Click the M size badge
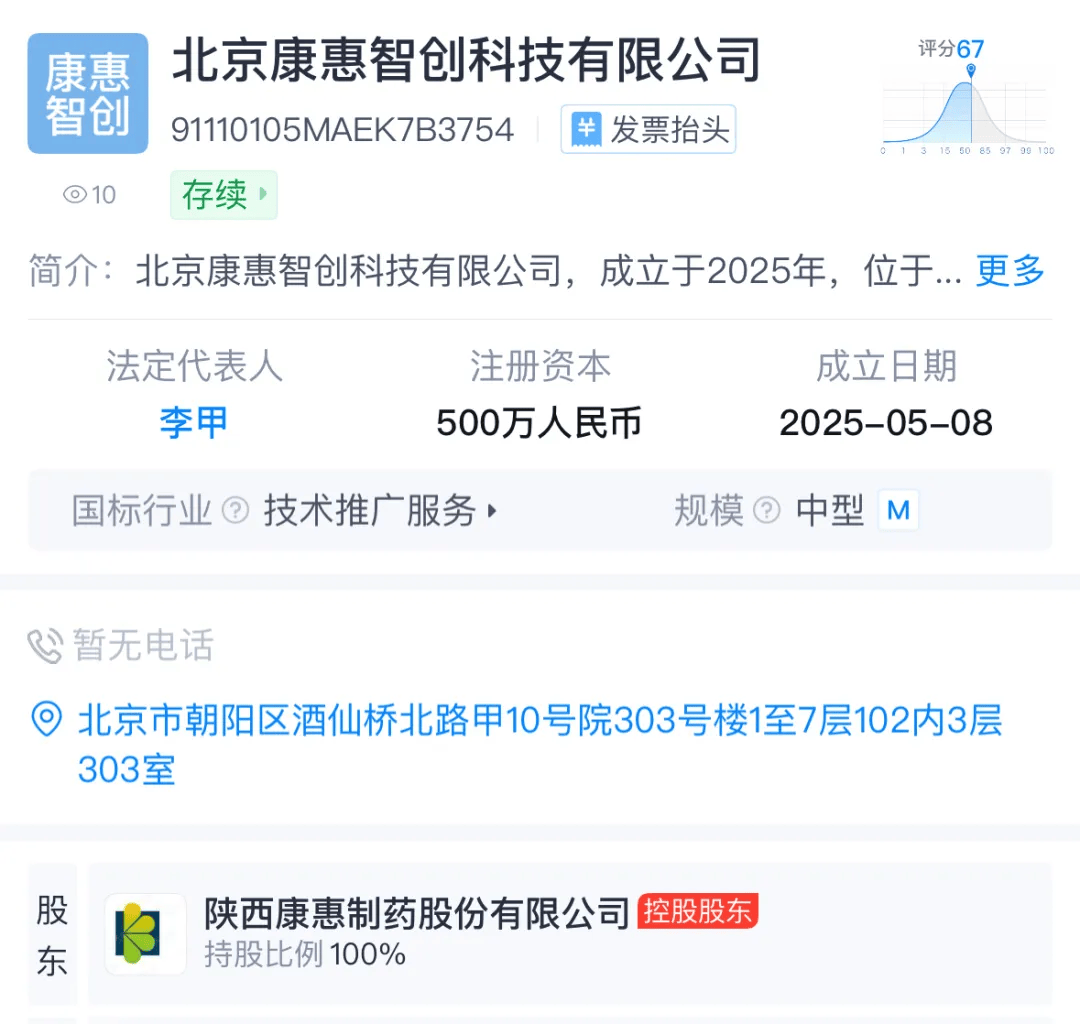 pos(898,510)
